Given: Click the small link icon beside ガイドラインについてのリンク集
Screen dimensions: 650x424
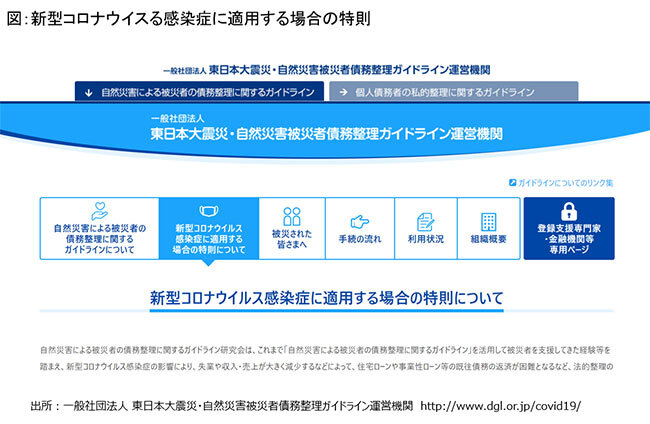Looking at the screenshot, I should [511, 183].
